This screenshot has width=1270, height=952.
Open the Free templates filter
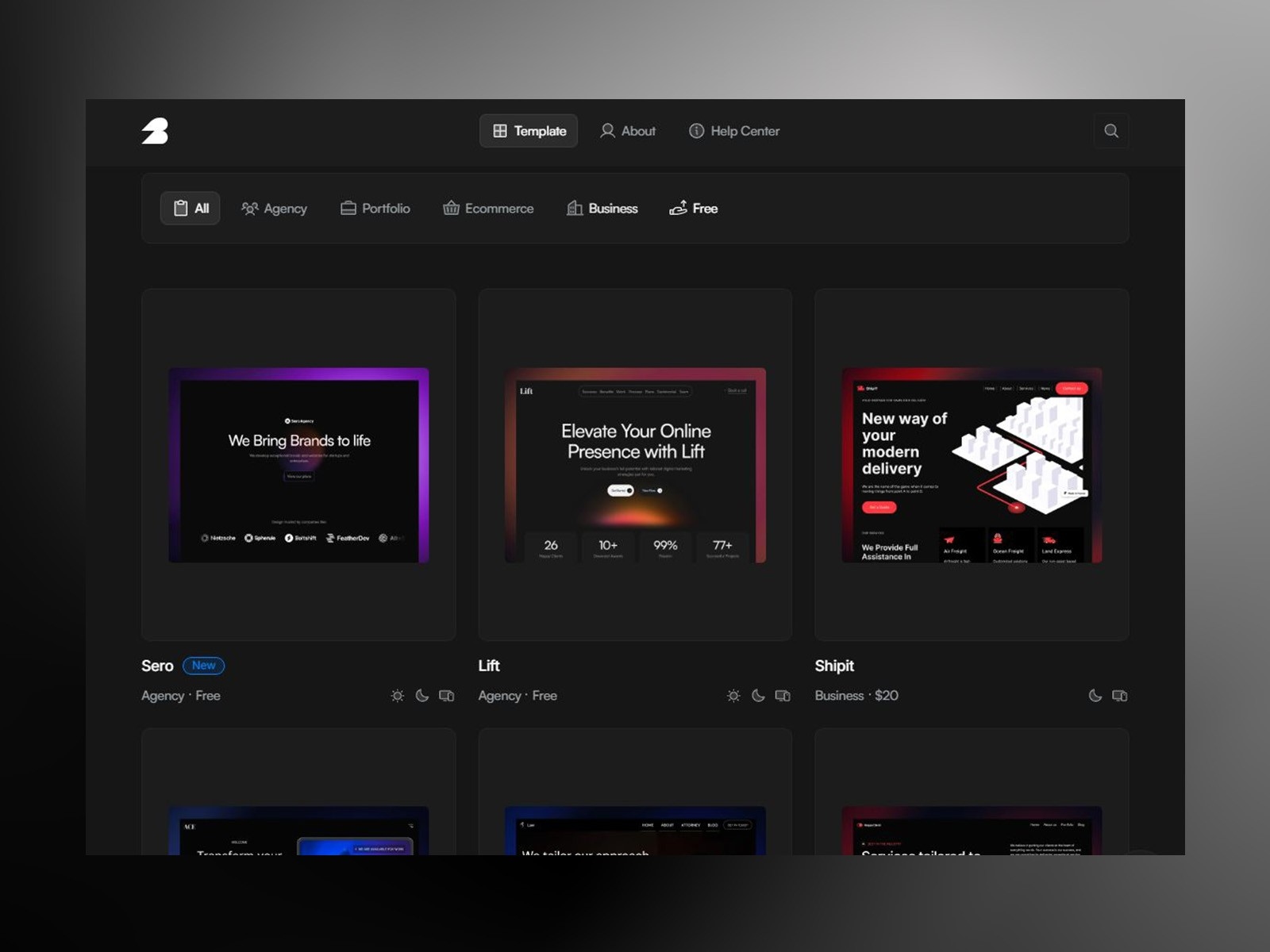click(692, 208)
